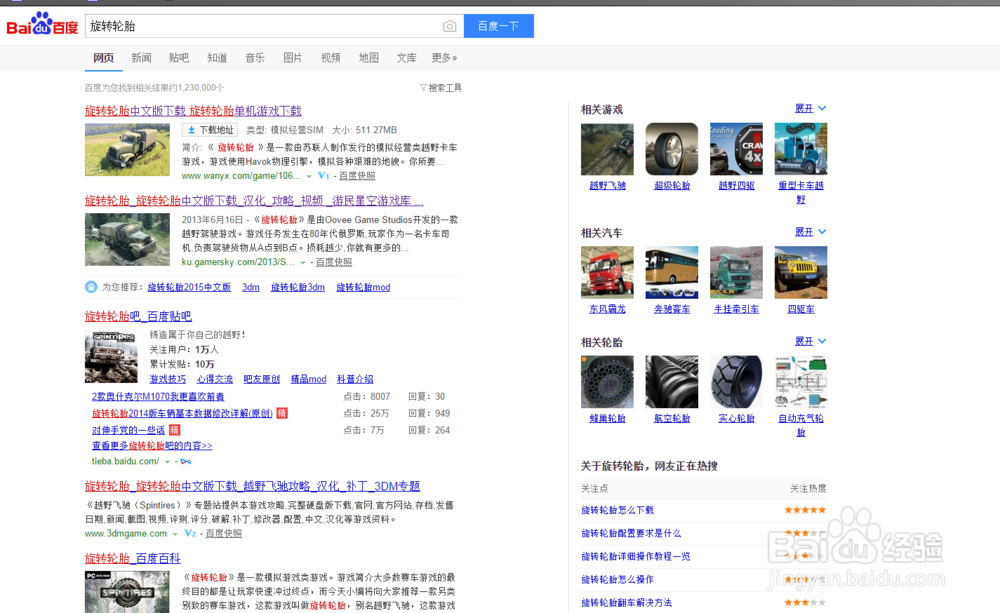Click the Baidu logo
Image resolution: width=1000 pixels, height=613 pixels.
click(x=42, y=24)
